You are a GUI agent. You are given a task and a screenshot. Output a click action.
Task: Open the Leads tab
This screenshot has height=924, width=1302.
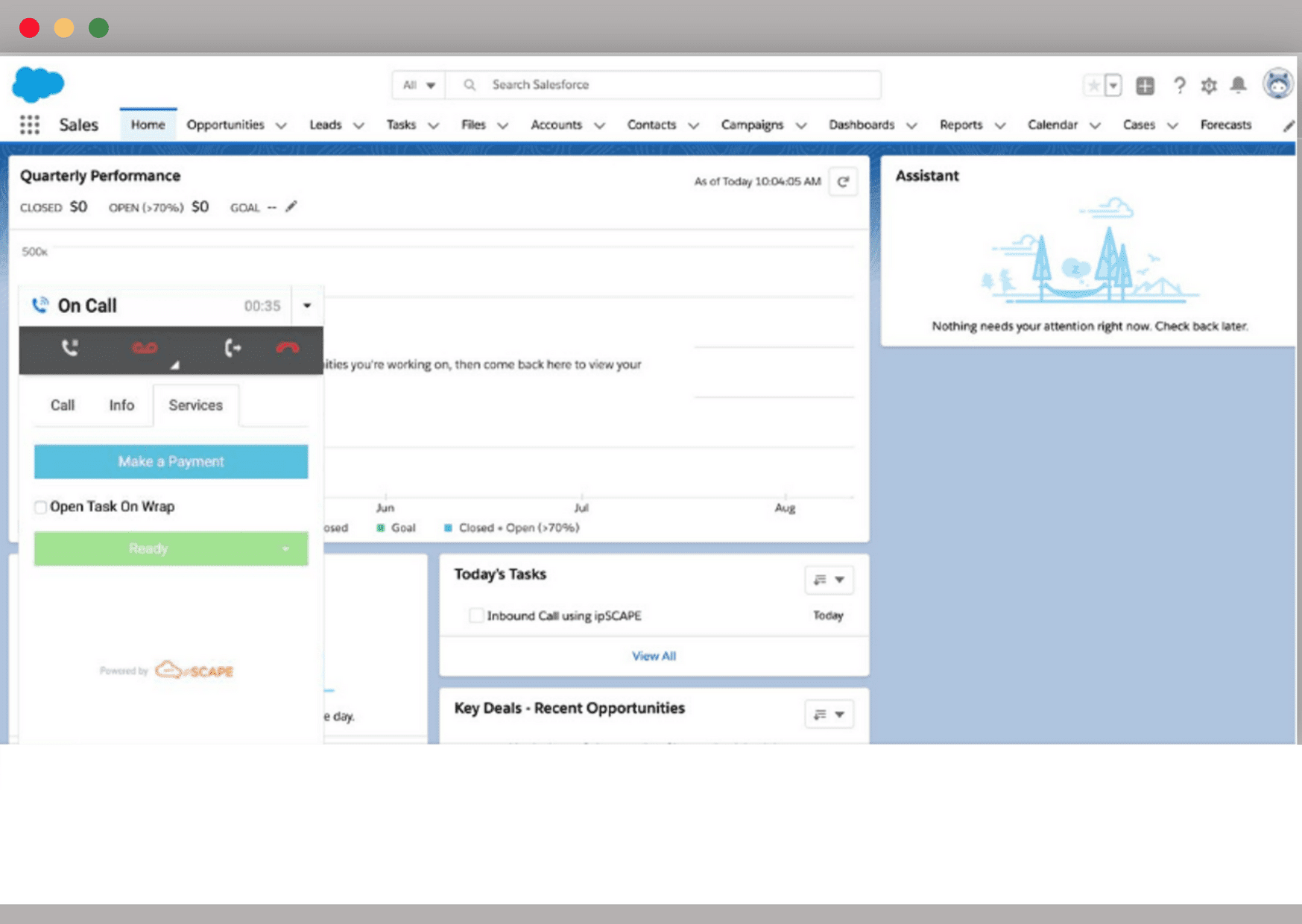point(326,124)
